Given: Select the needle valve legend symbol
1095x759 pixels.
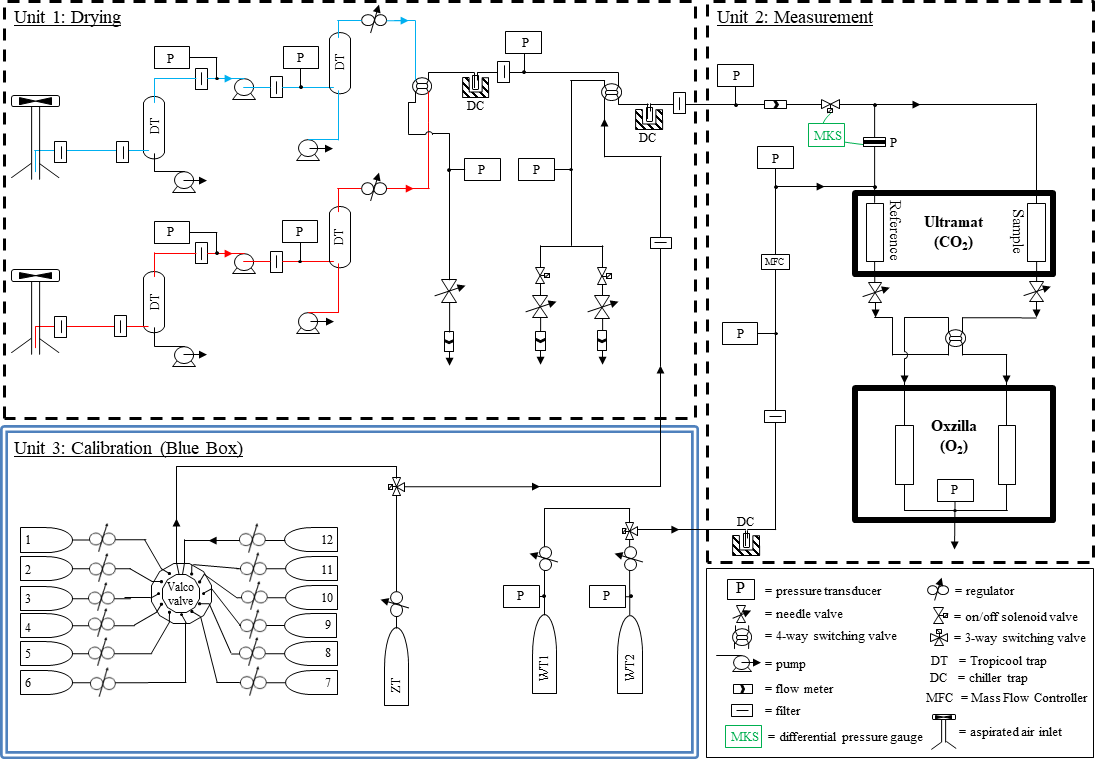Looking at the screenshot, I should pyautogui.click(x=740, y=612).
